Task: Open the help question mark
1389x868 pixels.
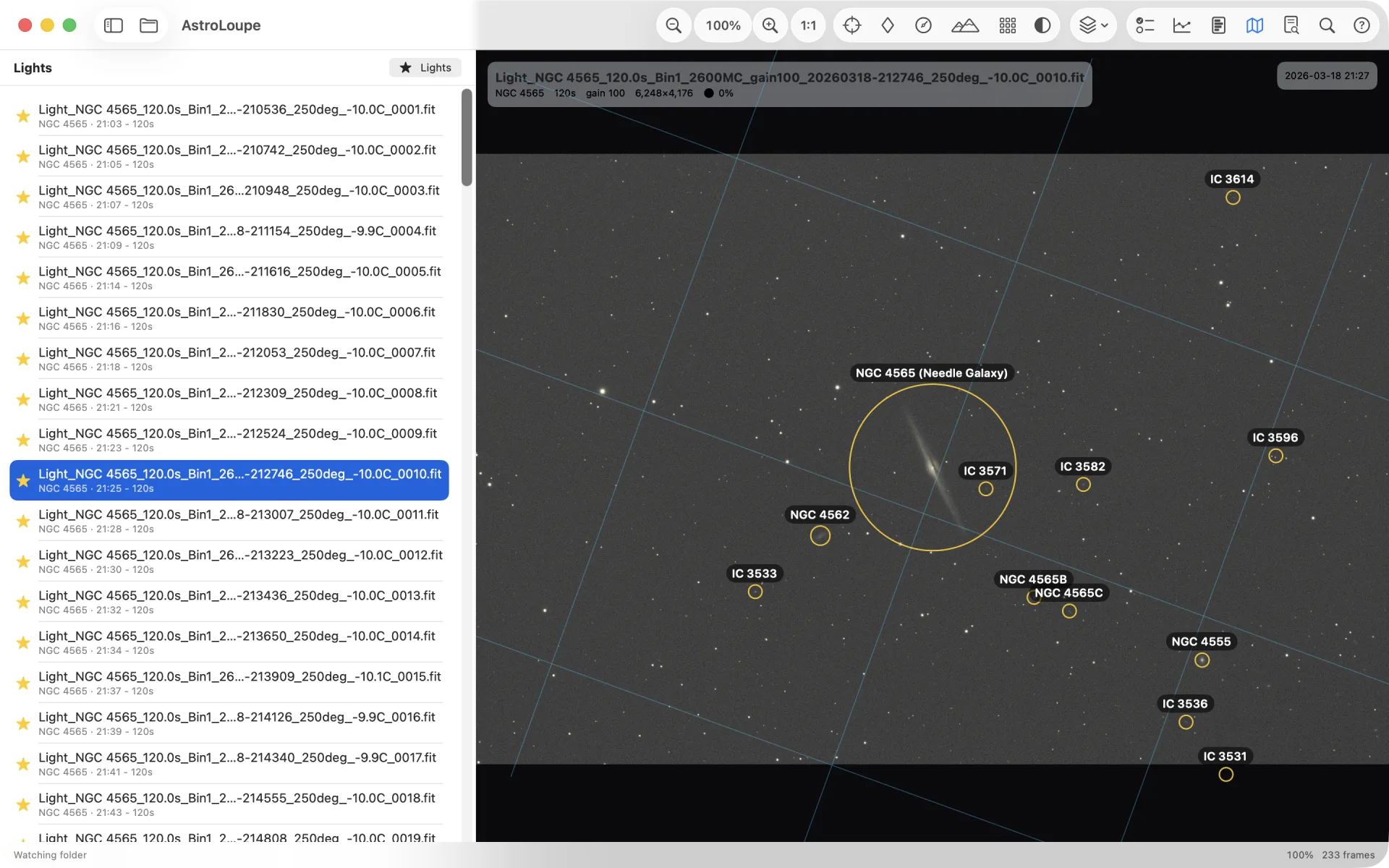Action: [x=1362, y=25]
